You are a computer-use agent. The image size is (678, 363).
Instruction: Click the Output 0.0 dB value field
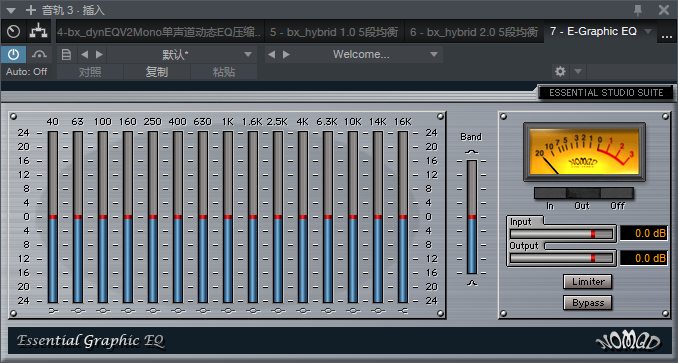point(644,258)
